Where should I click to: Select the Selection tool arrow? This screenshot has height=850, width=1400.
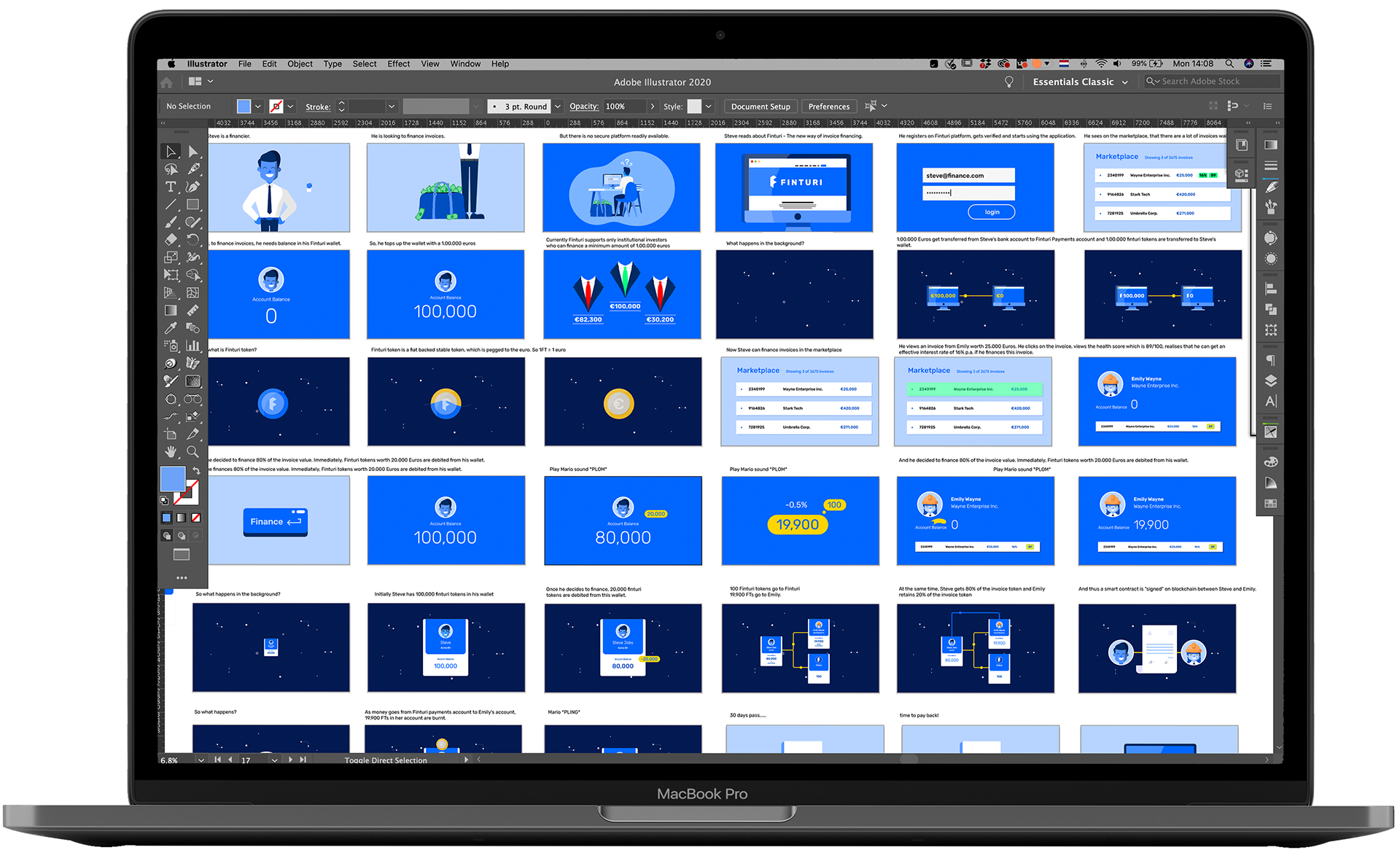coord(171,152)
